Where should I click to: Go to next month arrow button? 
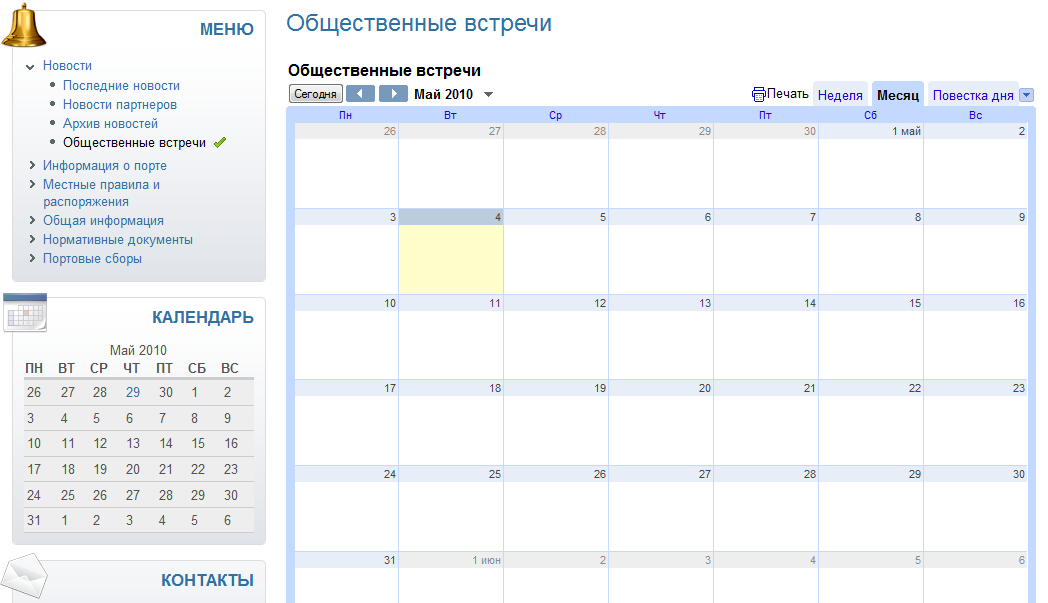point(393,94)
